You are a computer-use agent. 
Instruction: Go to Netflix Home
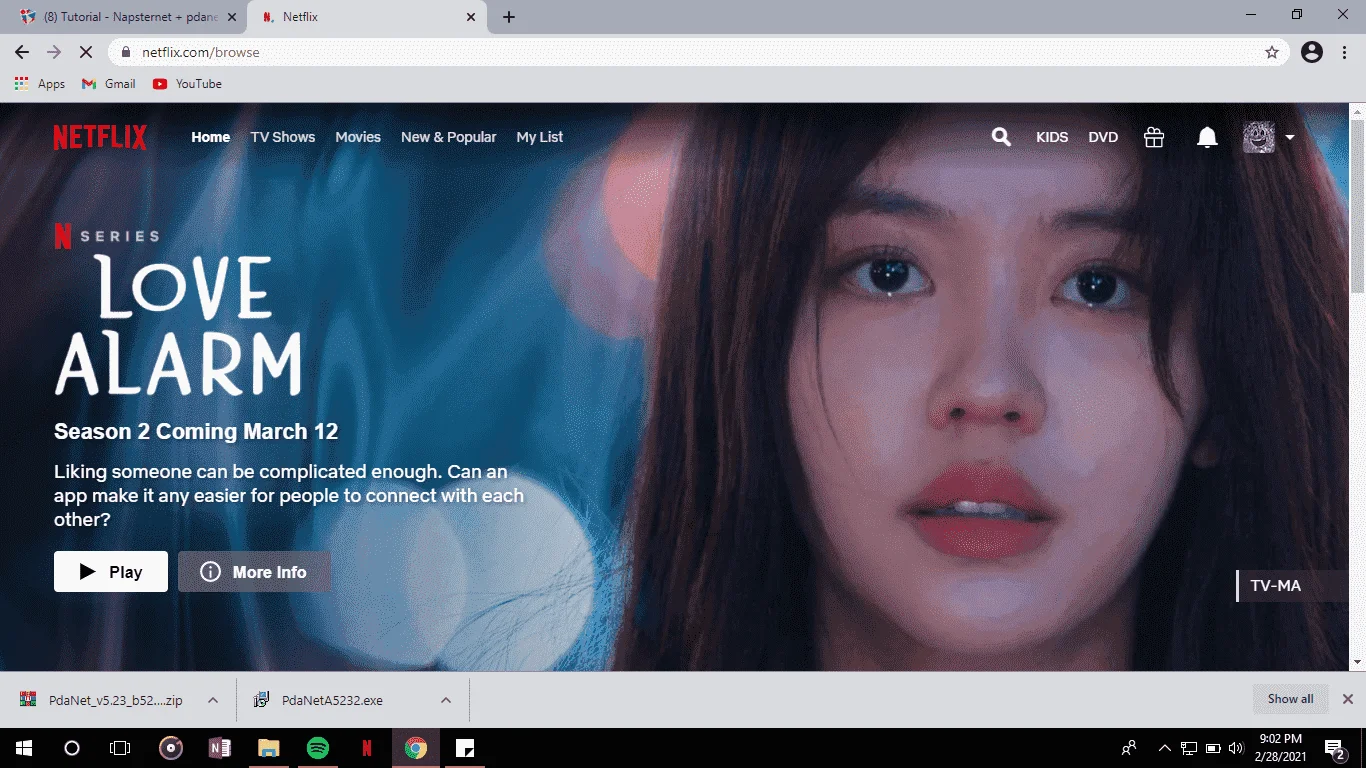[211, 137]
